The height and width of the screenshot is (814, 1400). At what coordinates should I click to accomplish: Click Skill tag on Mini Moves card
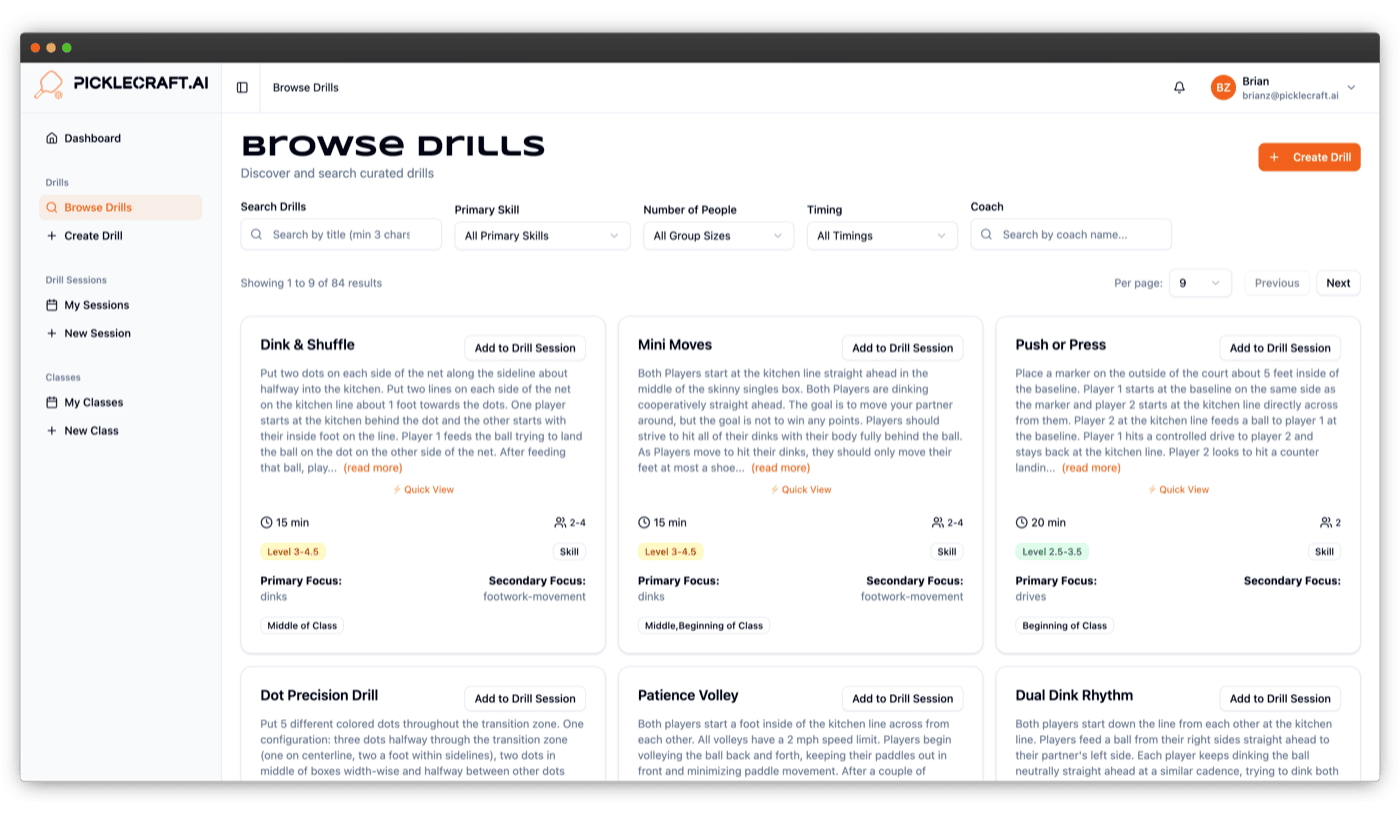(x=947, y=552)
